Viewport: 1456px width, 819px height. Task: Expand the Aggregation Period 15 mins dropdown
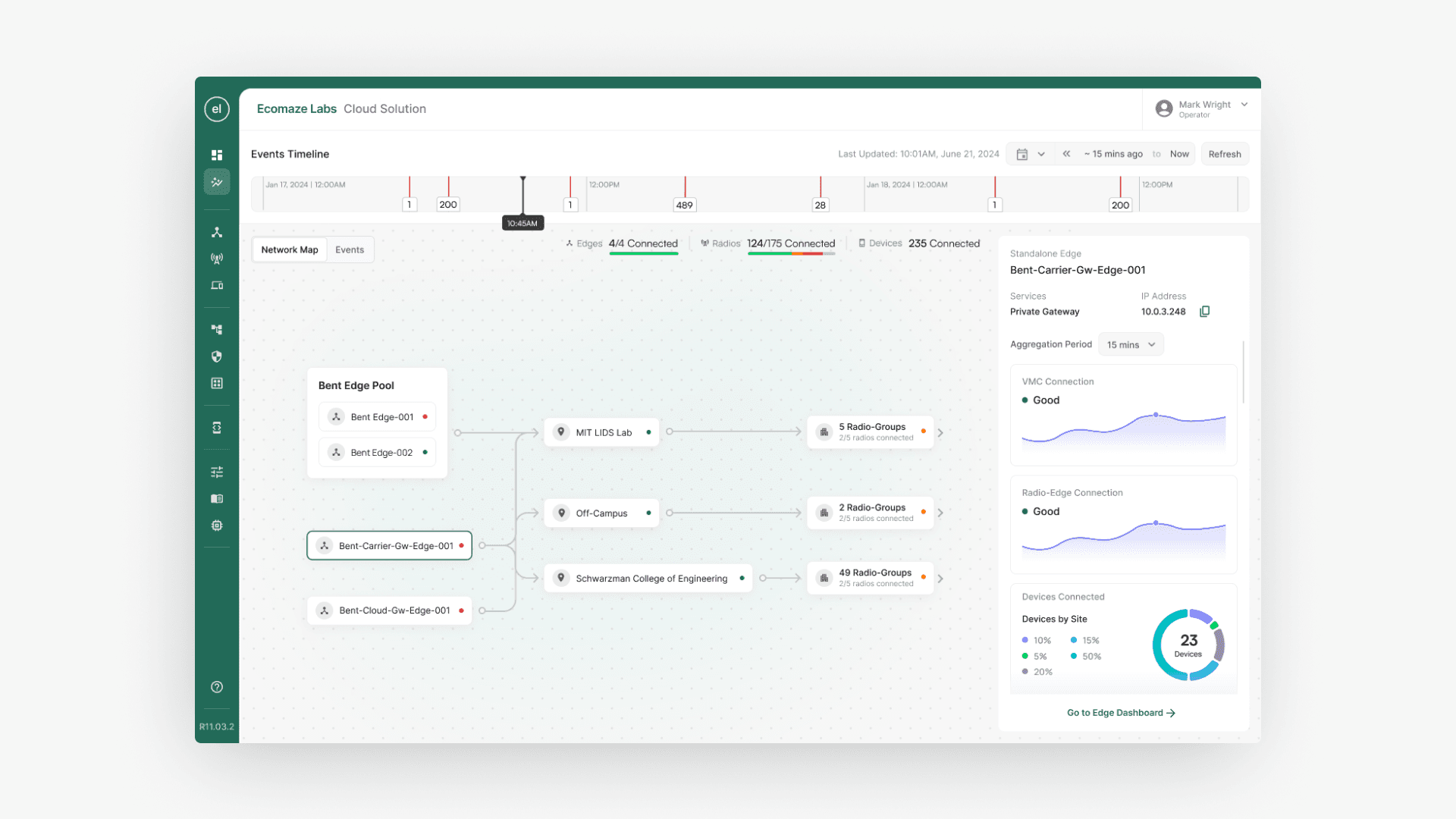click(1131, 344)
